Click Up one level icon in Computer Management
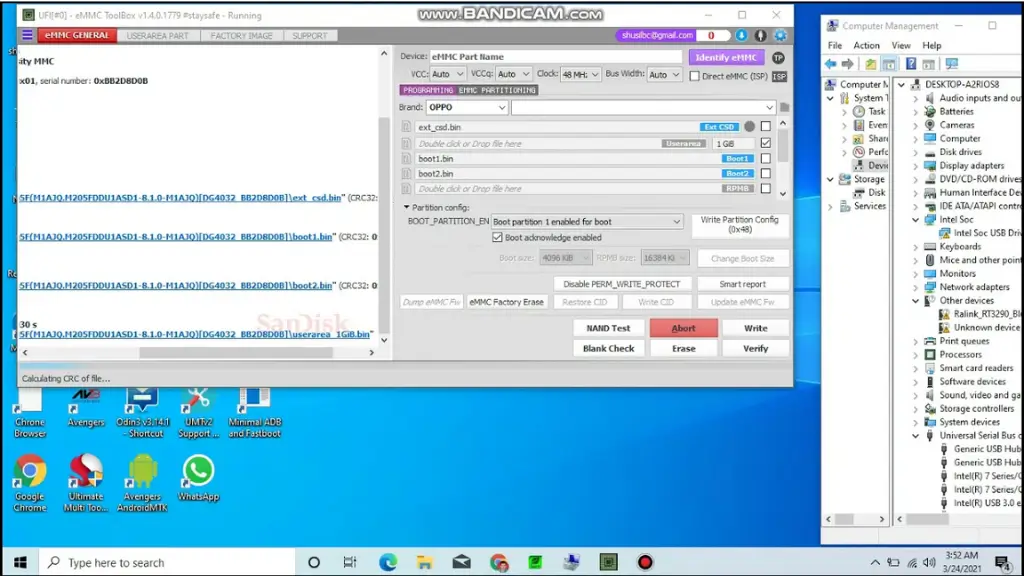Screen dimensions: 1024x576 871,64
